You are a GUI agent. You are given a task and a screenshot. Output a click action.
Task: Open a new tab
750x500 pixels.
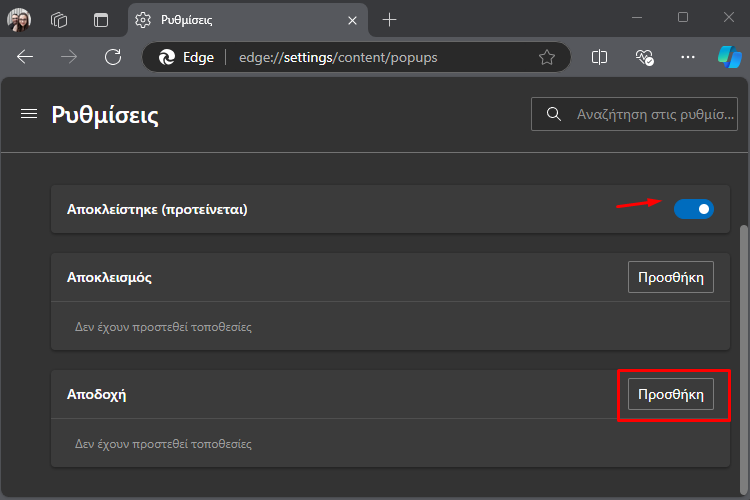[x=389, y=20]
